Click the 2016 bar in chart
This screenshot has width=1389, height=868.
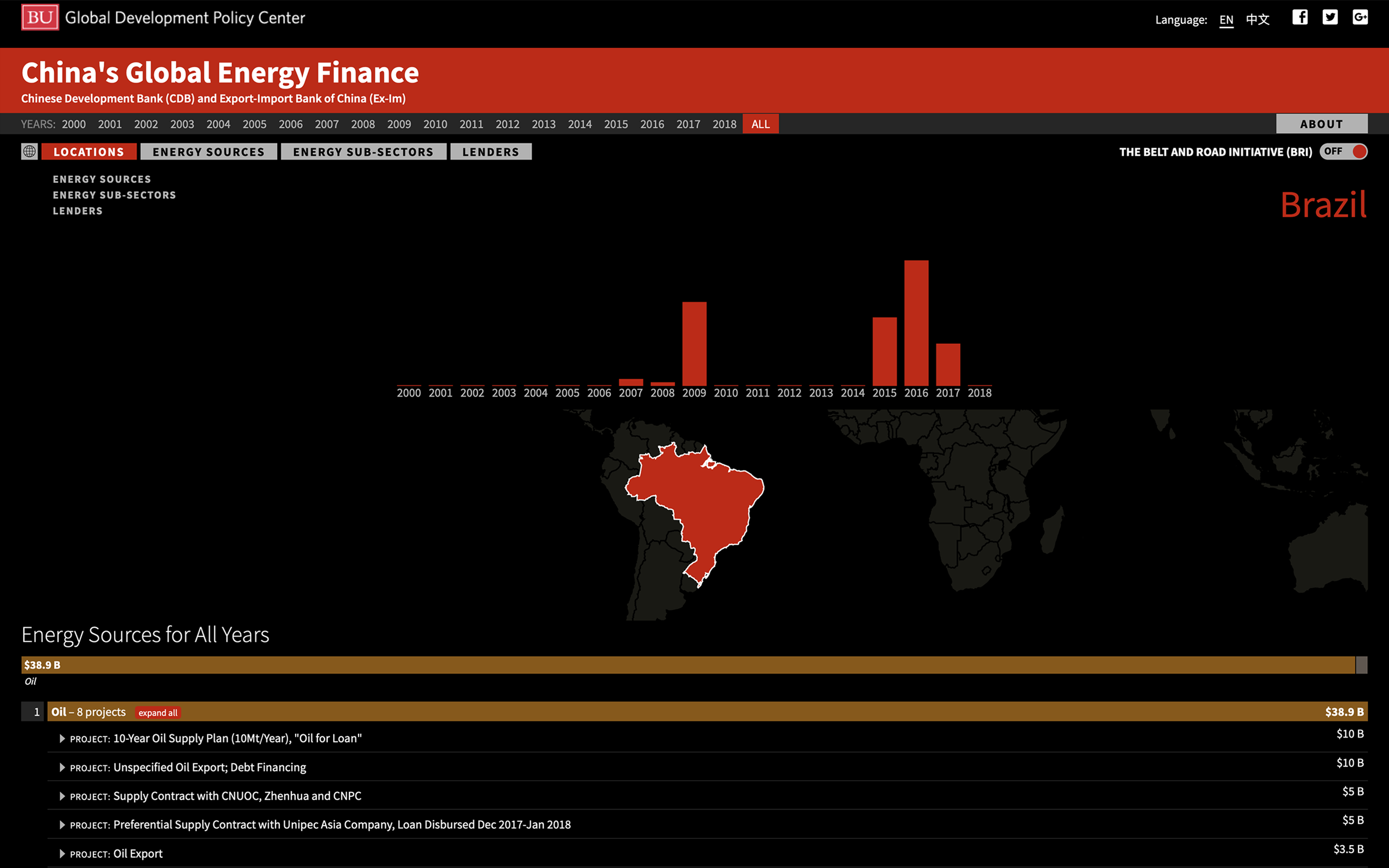coord(916,323)
